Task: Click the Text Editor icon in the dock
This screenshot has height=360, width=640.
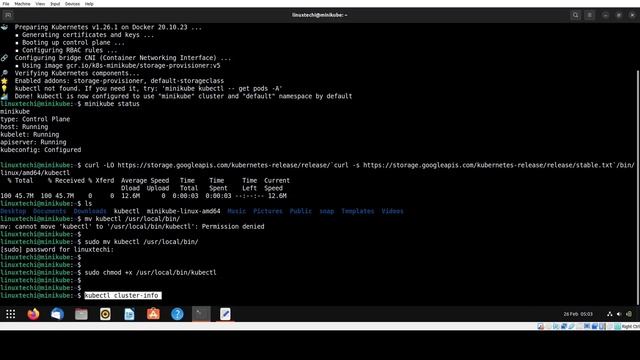Action: coord(225,314)
